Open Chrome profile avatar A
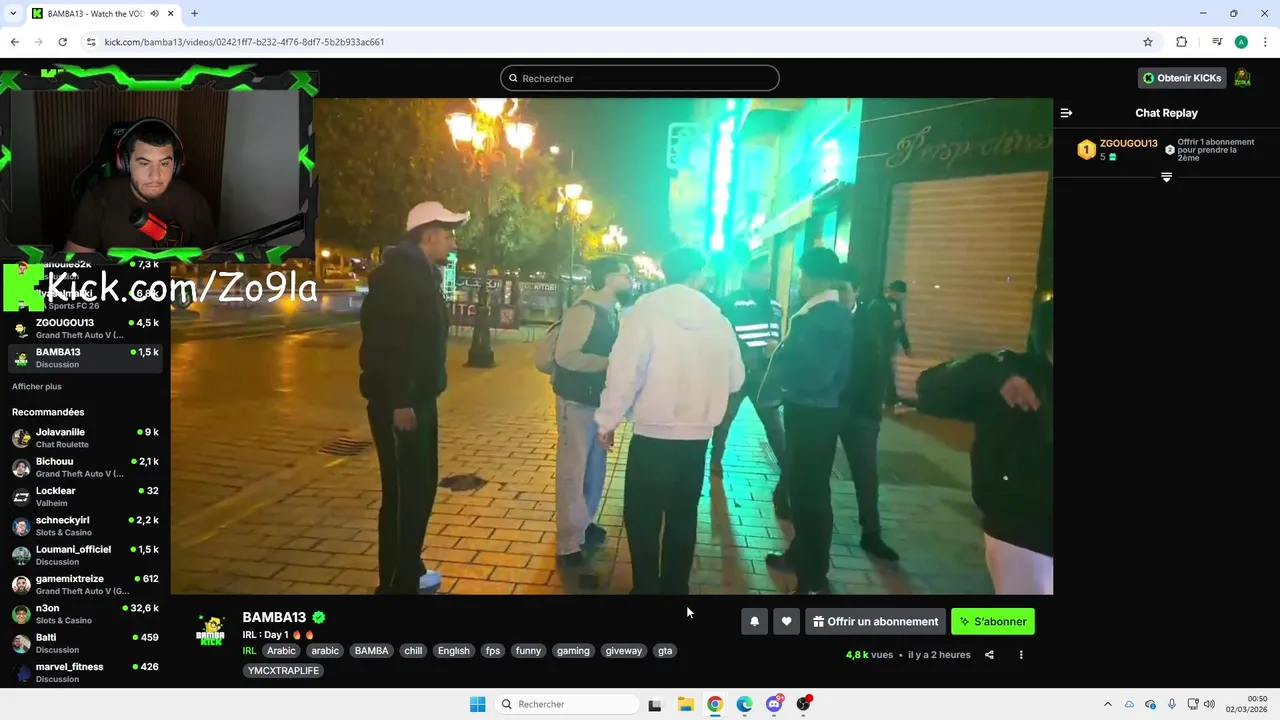Screen dimensions: 1280x720 point(1241,42)
